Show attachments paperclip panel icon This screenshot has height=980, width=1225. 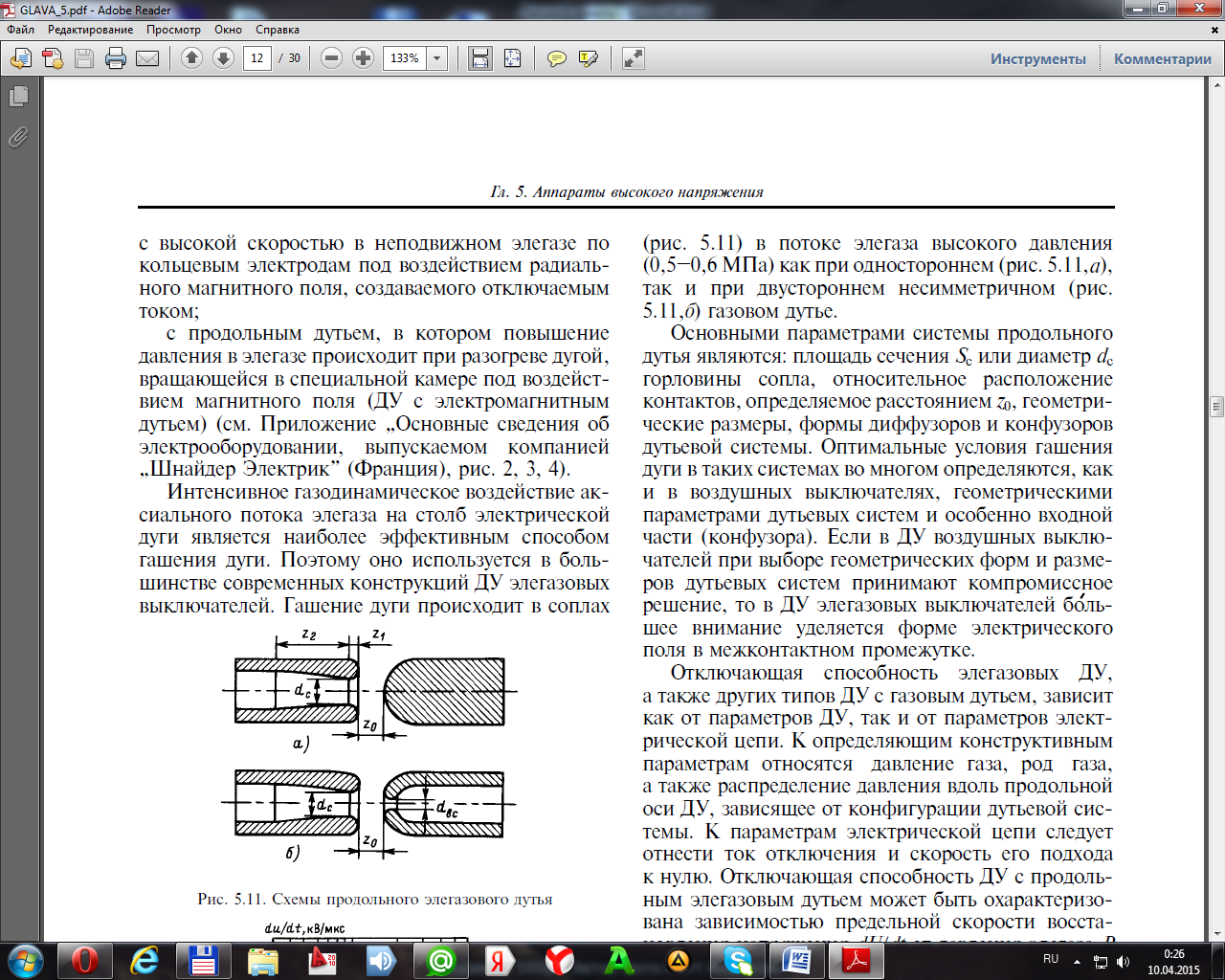click(18, 137)
